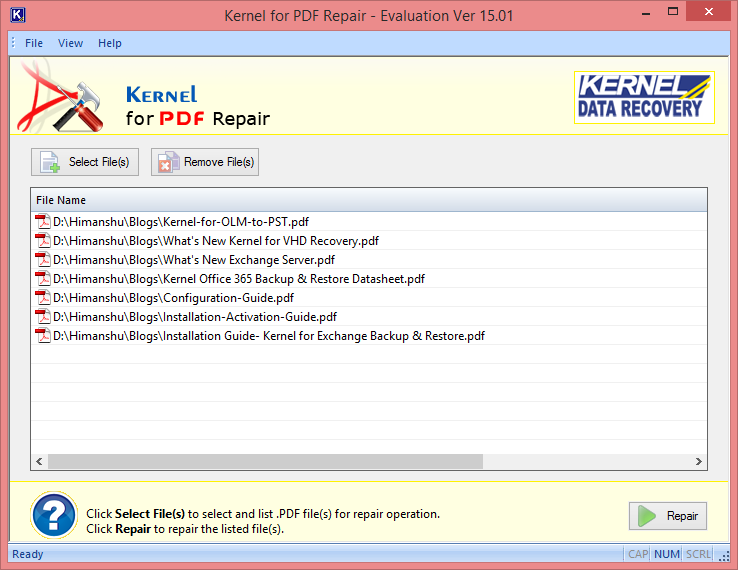Open the Help menu
Viewport: 738px width, 570px height.
(110, 43)
